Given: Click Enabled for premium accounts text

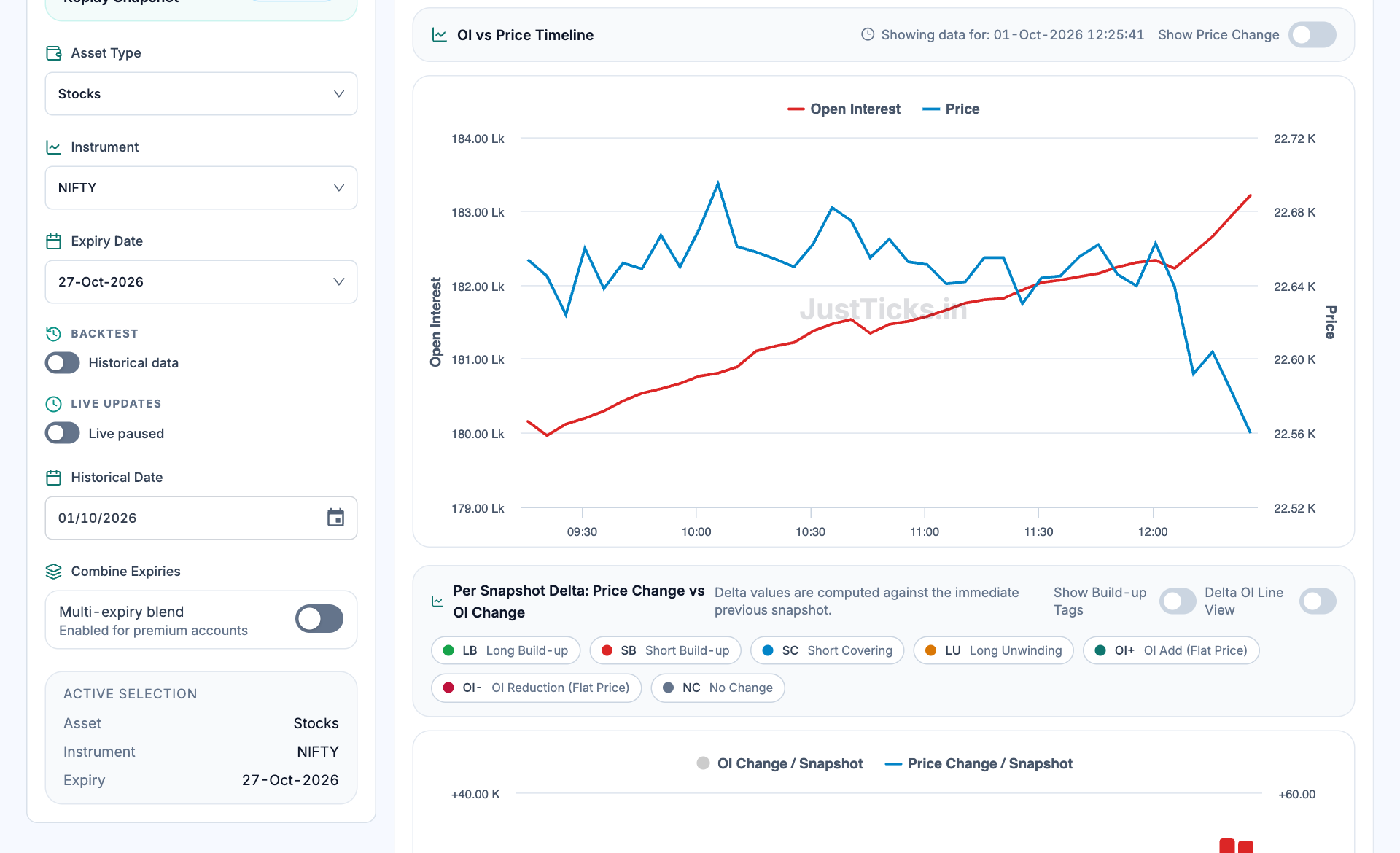Looking at the screenshot, I should [153, 631].
